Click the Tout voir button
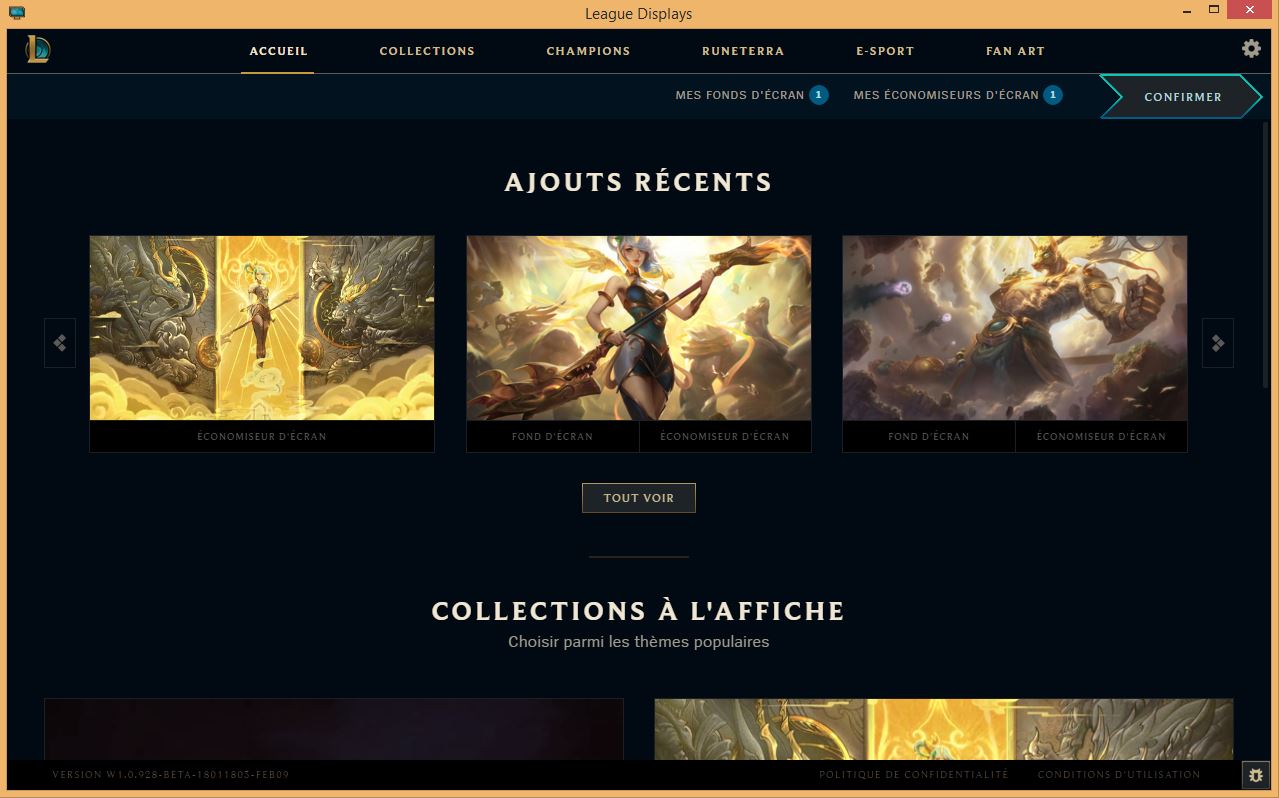 click(x=639, y=498)
